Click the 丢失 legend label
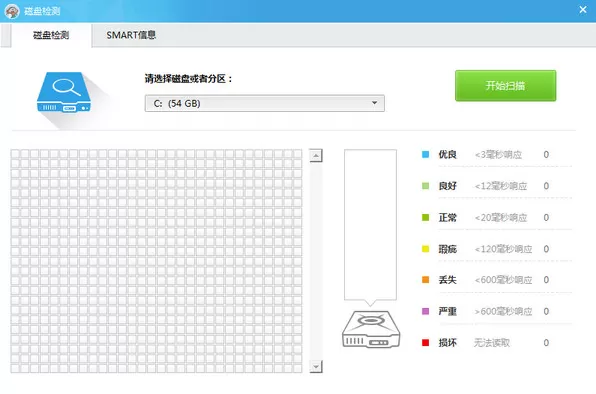The width and height of the screenshot is (596, 394). coord(447,280)
